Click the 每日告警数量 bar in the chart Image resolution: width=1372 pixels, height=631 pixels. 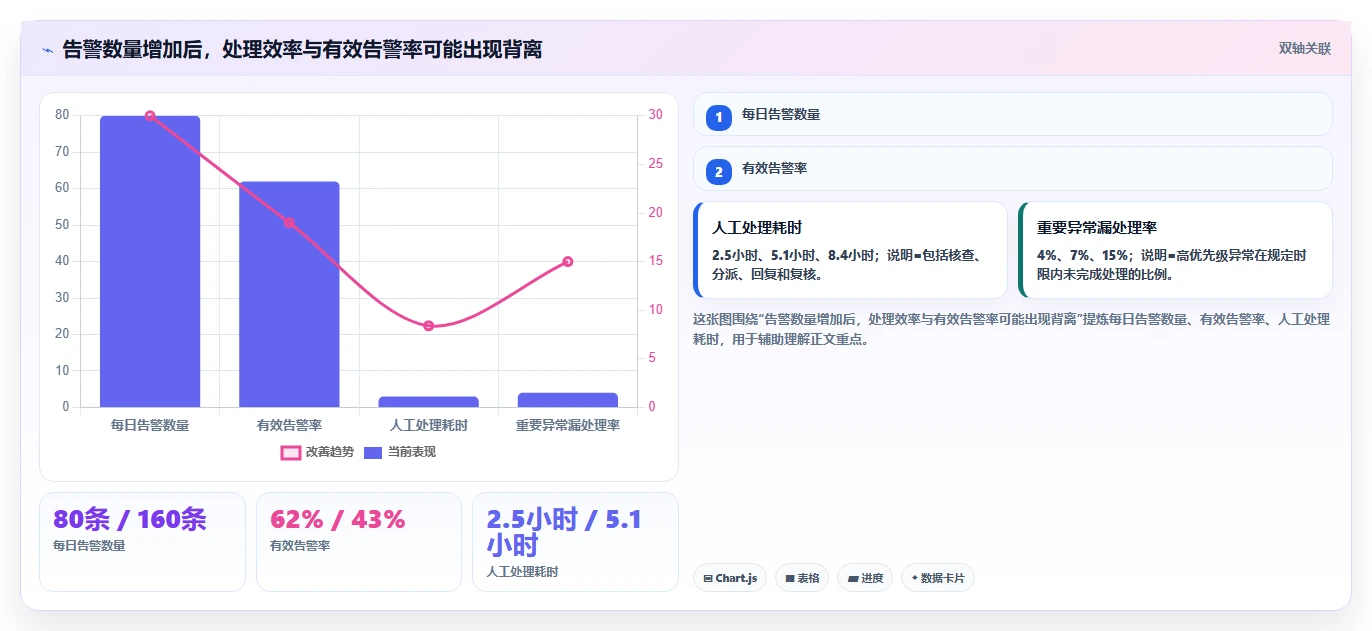pyautogui.click(x=150, y=261)
